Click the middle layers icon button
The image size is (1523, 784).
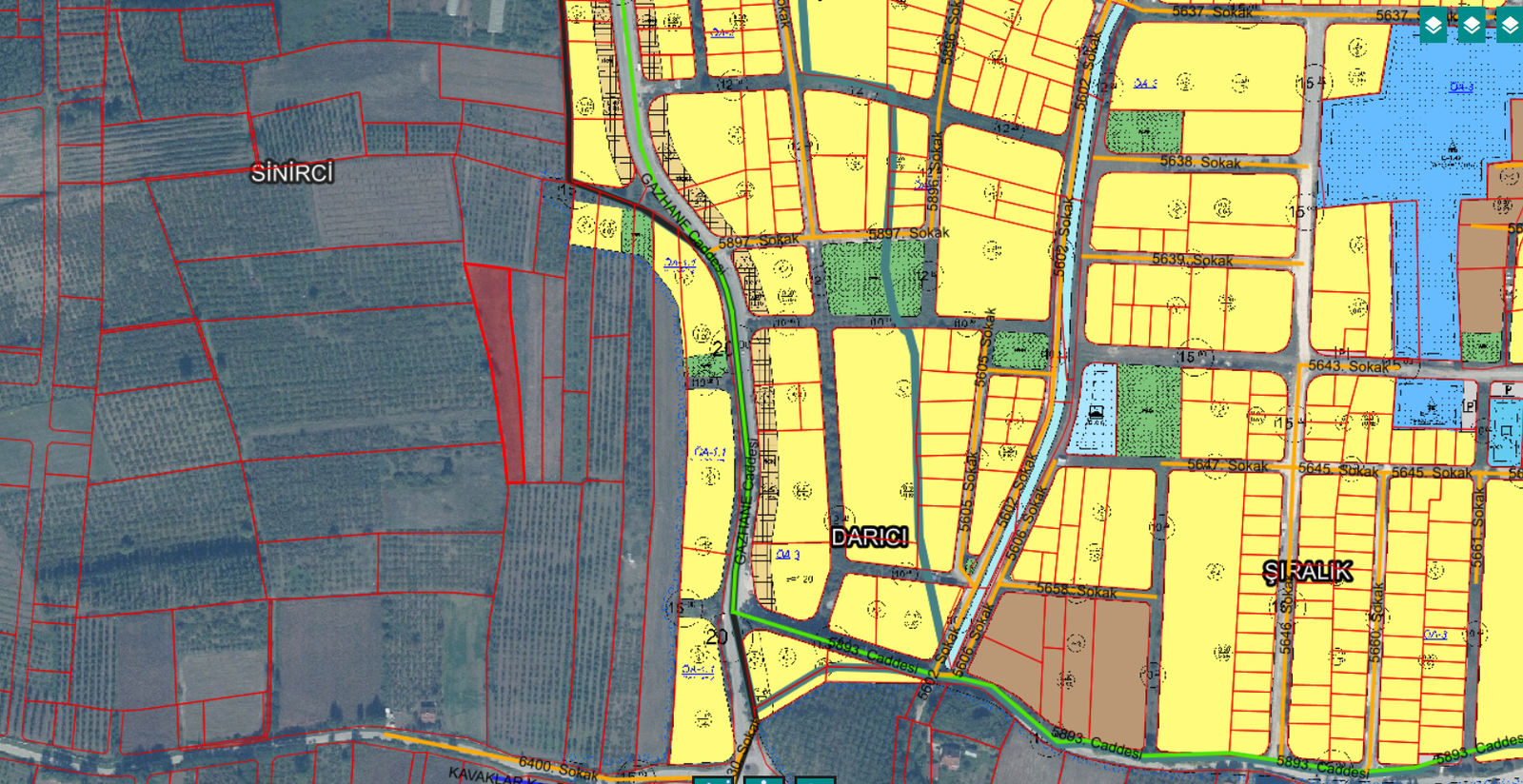(1472, 26)
